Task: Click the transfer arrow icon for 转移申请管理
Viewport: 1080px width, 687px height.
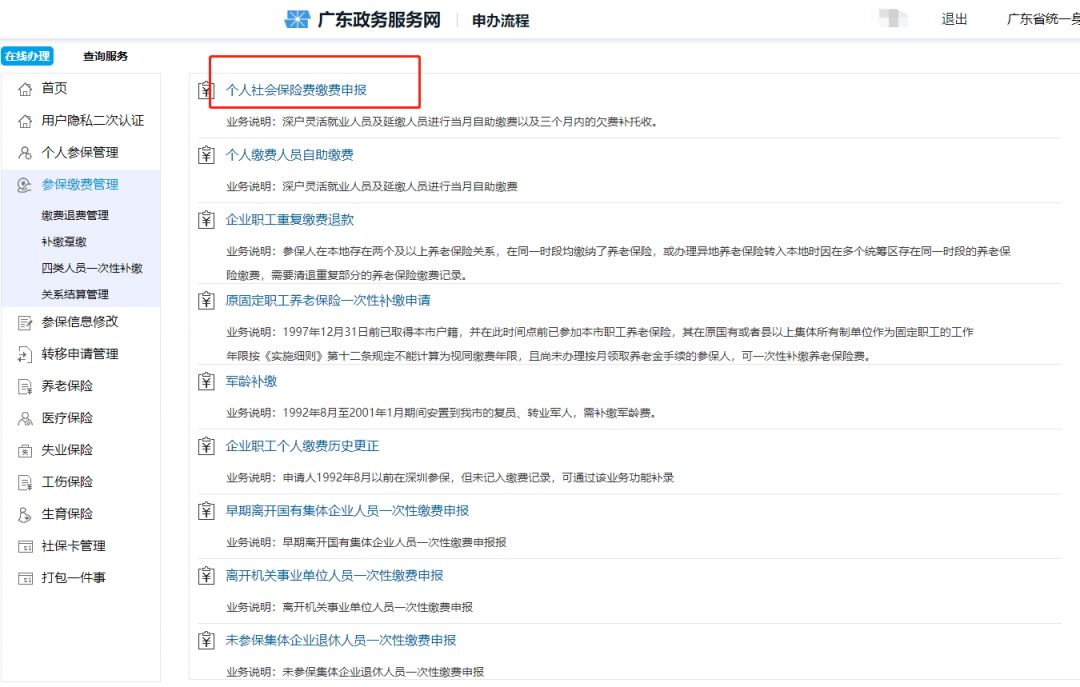Action: pos(24,354)
